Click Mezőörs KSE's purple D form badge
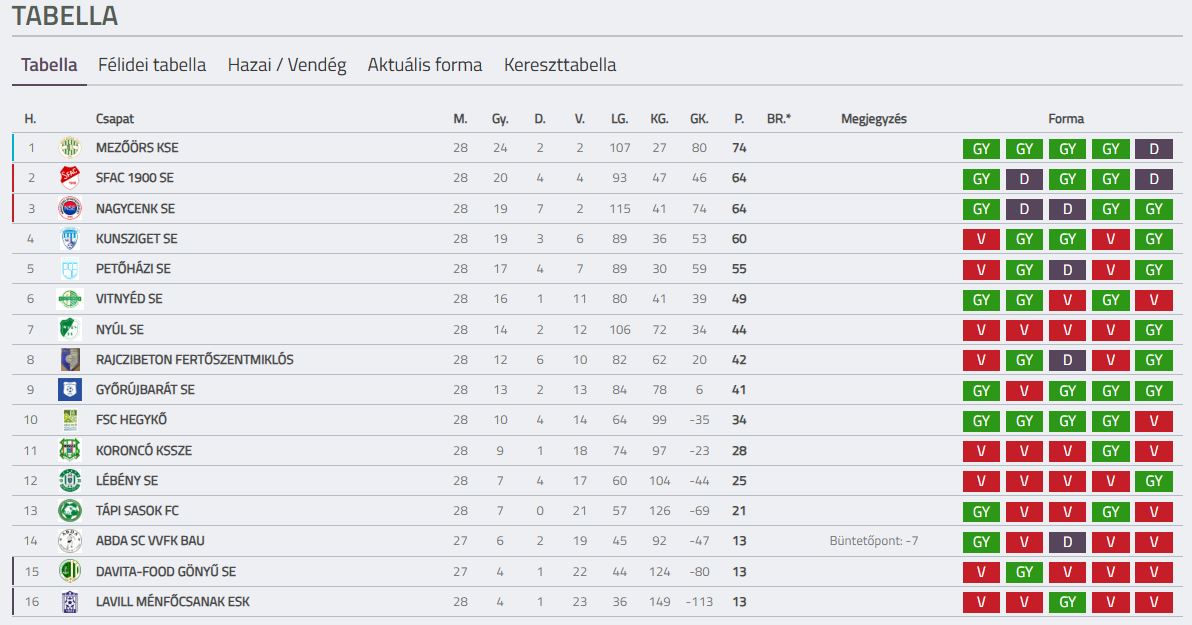This screenshot has width=1192, height=625. point(1154,149)
